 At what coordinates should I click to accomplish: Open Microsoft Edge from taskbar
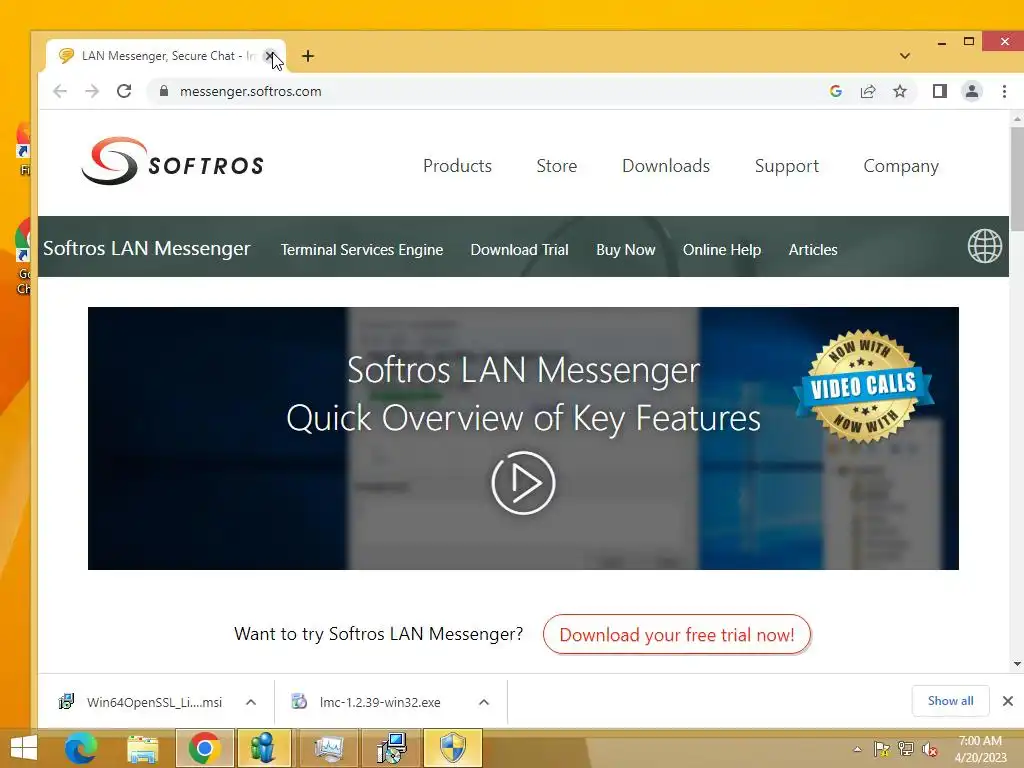click(80, 748)
